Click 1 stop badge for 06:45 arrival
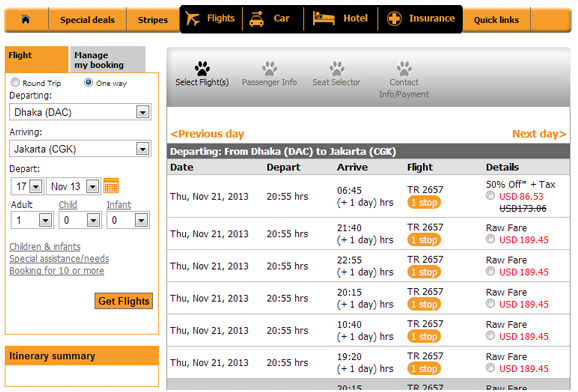The height and width of the screenshot is (392, 578). pyautogui.click(x=424, y=202)
